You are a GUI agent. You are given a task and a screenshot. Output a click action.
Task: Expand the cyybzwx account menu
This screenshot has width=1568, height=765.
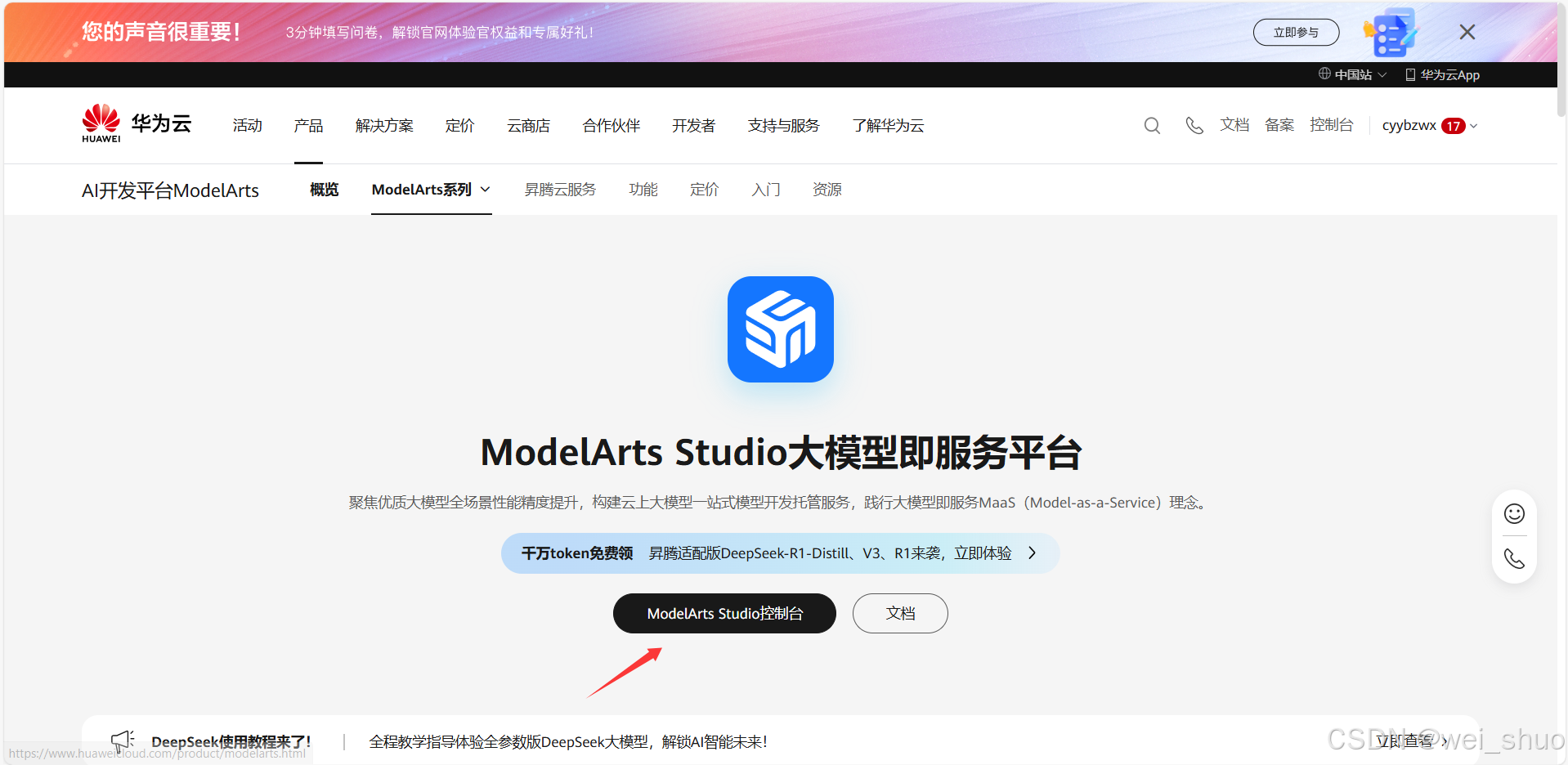pos(1430,125)
